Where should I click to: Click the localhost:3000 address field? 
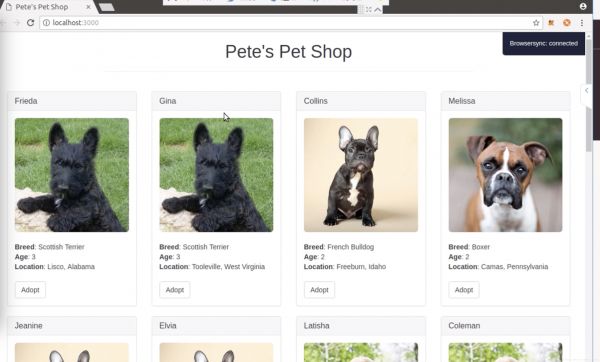tap(291, 23)
